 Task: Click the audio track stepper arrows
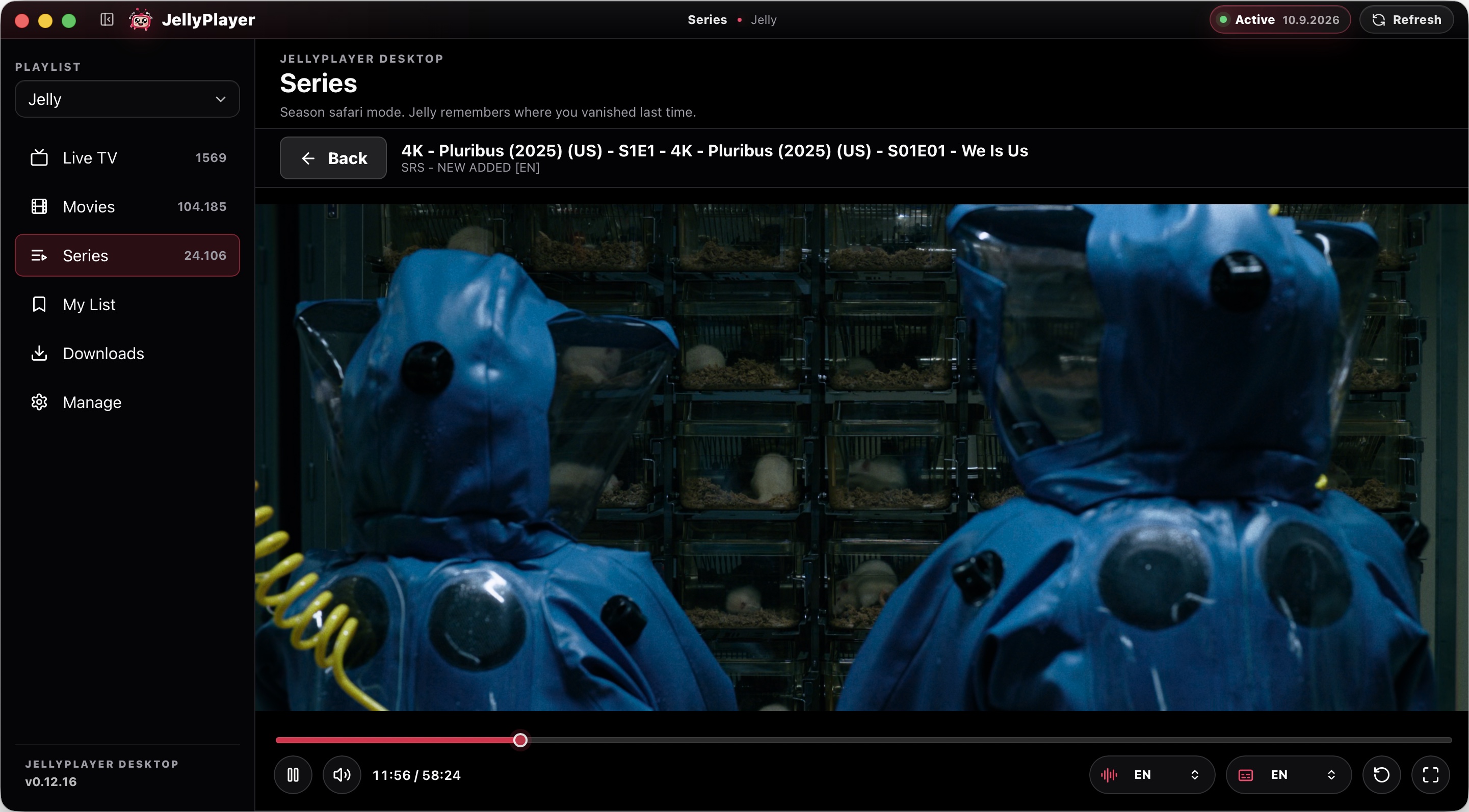tap(1195, 775)
